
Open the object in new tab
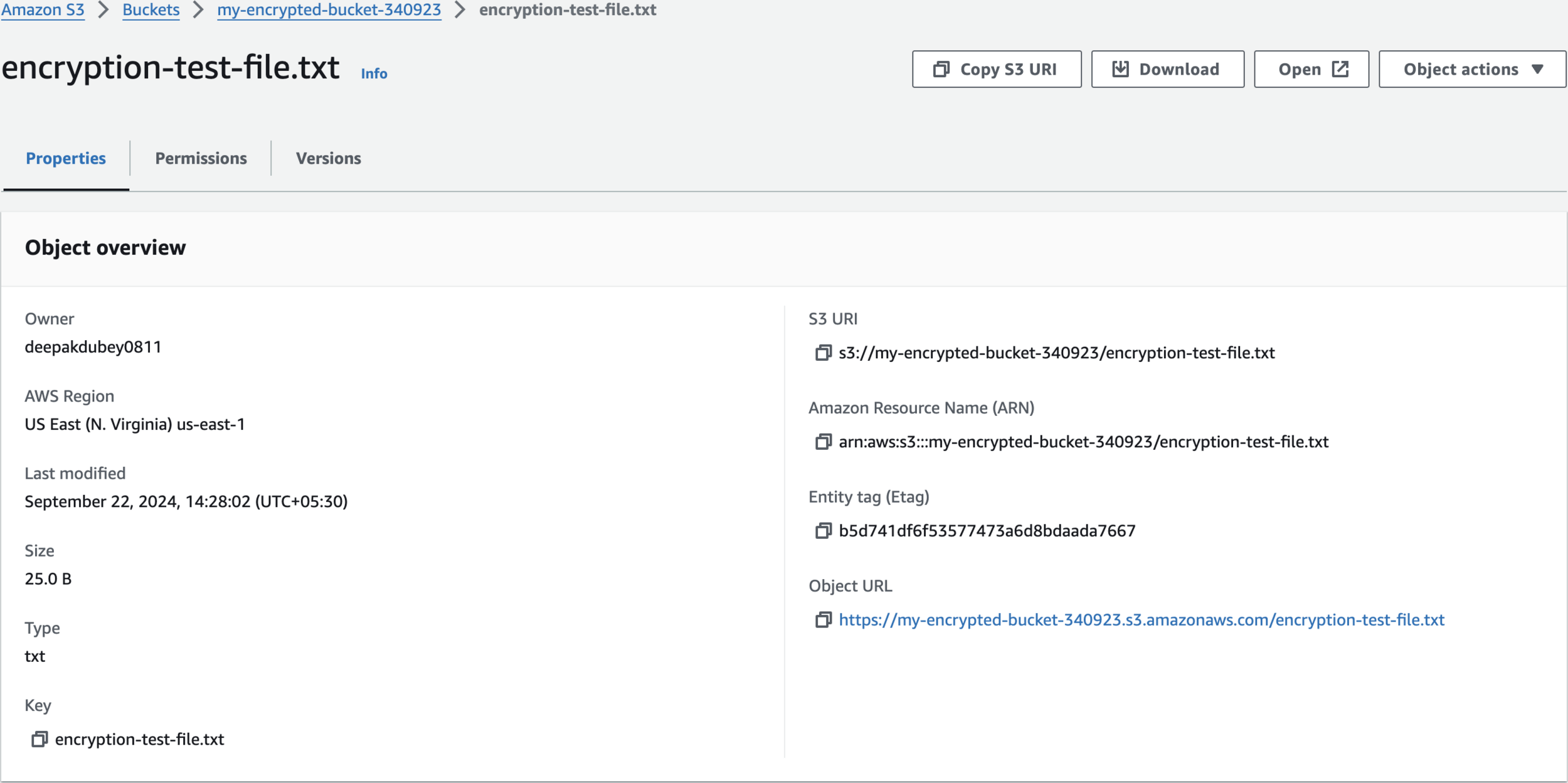click(1311, 70)
